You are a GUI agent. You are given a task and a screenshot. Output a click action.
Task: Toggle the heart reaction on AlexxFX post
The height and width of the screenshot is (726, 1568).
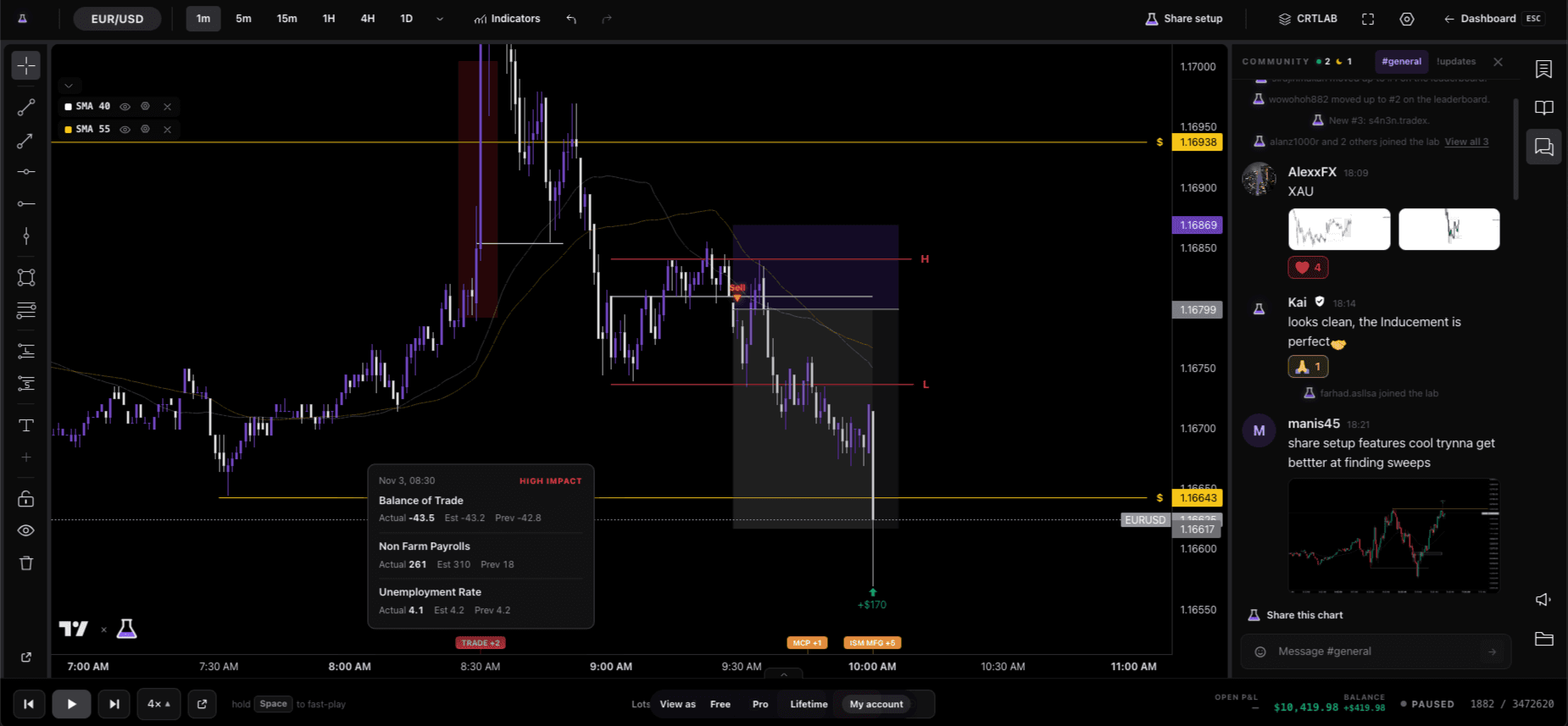click(x=1308, y=268)
